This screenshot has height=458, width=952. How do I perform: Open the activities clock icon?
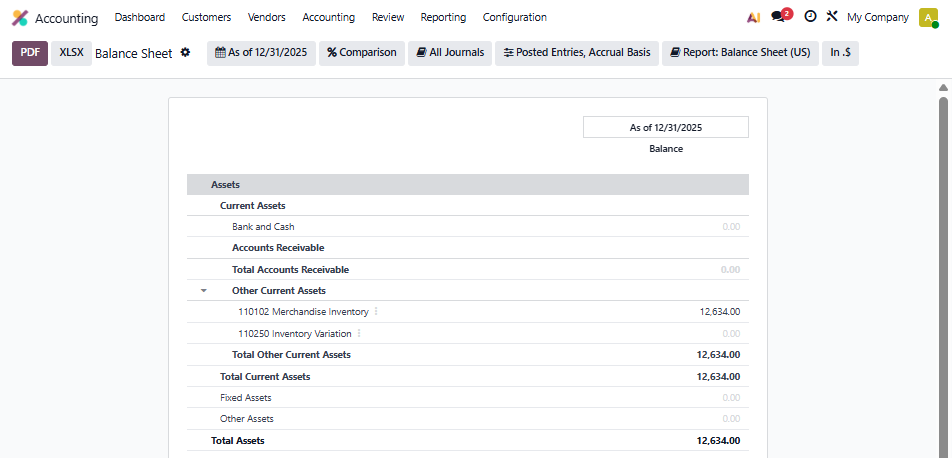[810, 17]
